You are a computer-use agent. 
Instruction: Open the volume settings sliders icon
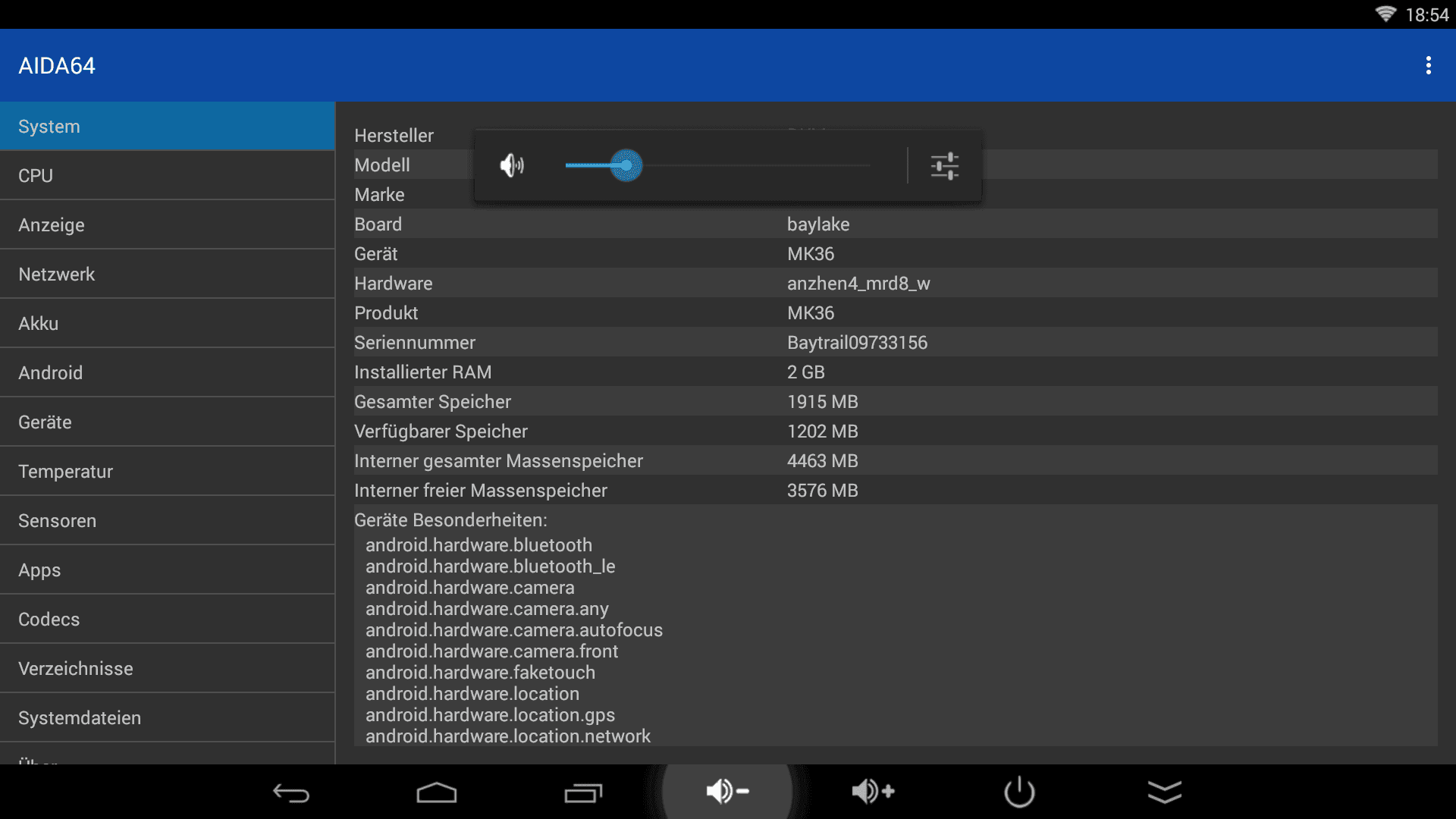click(945, 165)
